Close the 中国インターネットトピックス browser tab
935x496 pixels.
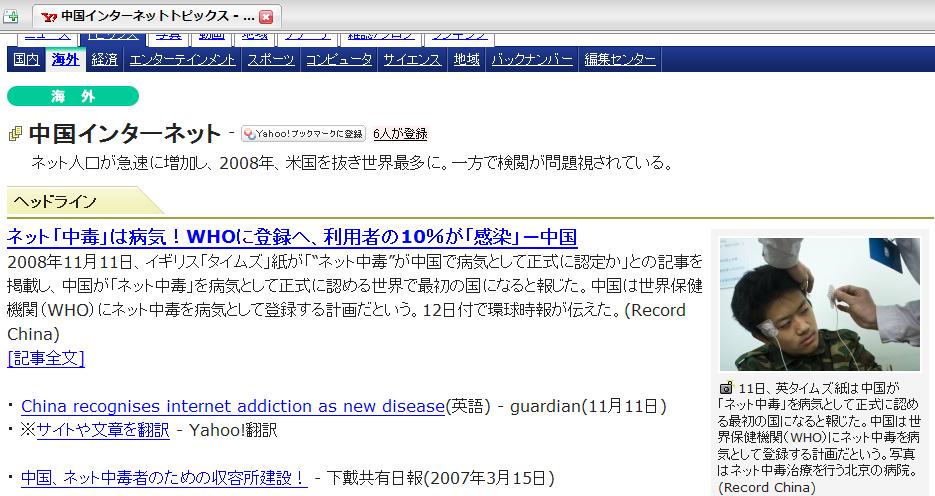(x=266, y=17)
